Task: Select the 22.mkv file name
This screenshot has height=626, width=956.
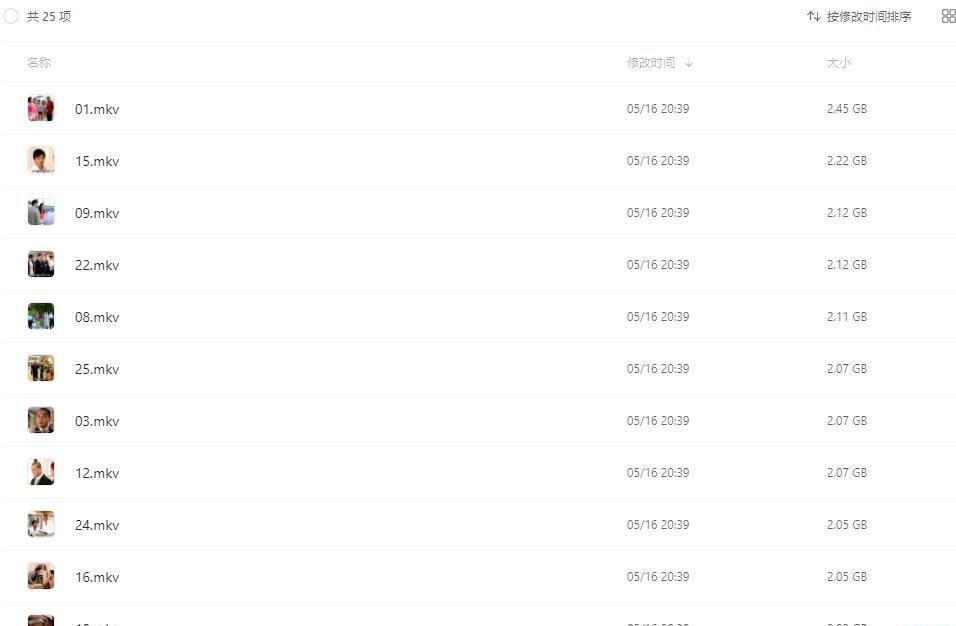Action: 97,265
